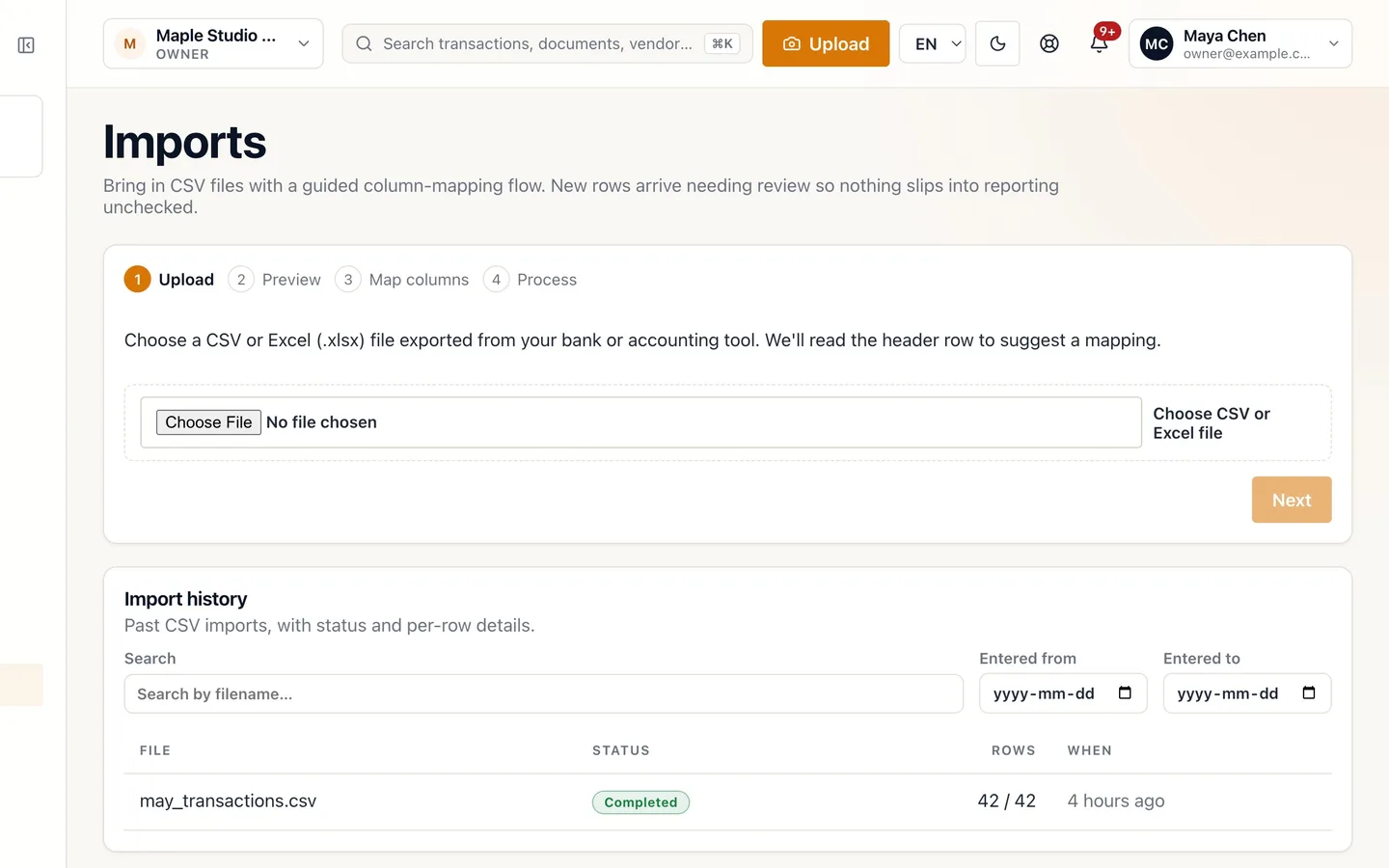
Task: Click the ROWS column header
Action: click(x=1014, y=750)
